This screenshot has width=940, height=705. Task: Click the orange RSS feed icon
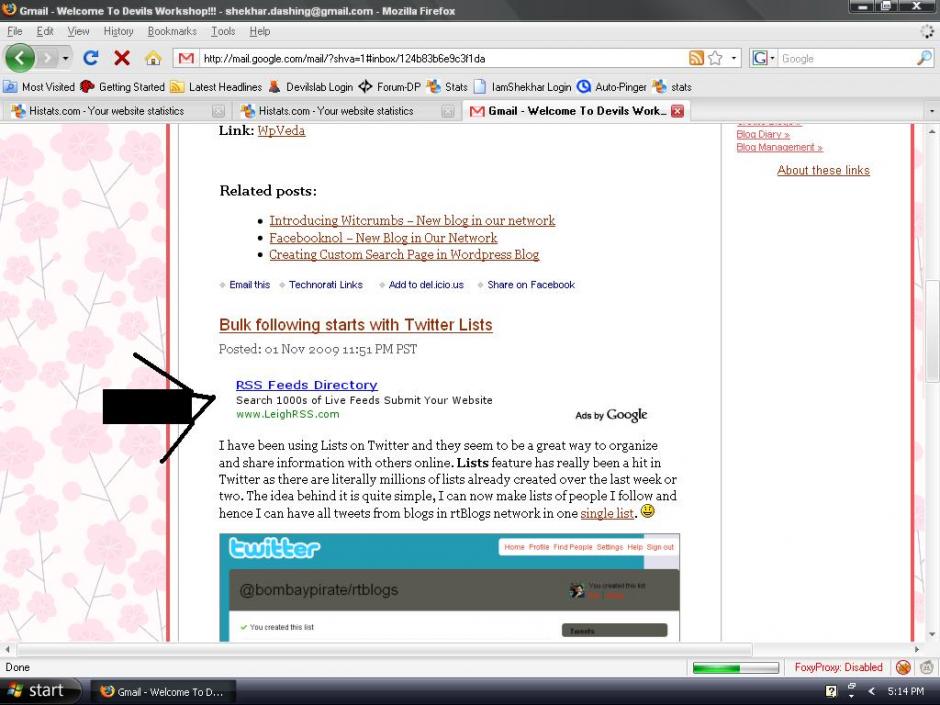(696, 58)
